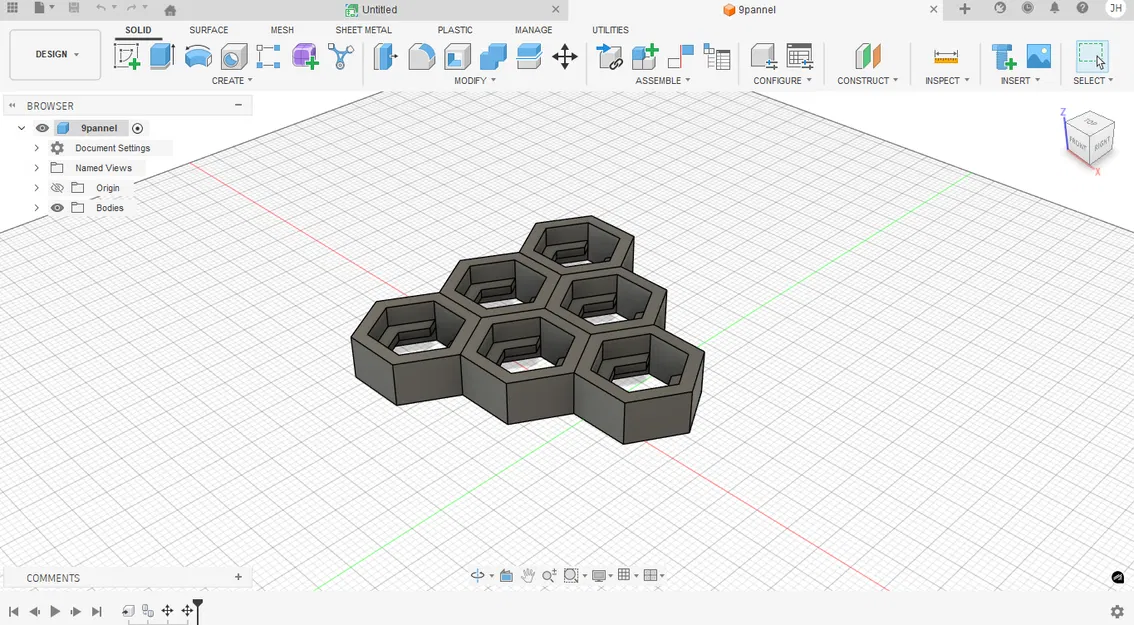Expand the Bodies folder in Browser
The image size is (1134, 625).
[x=36, y=207]
